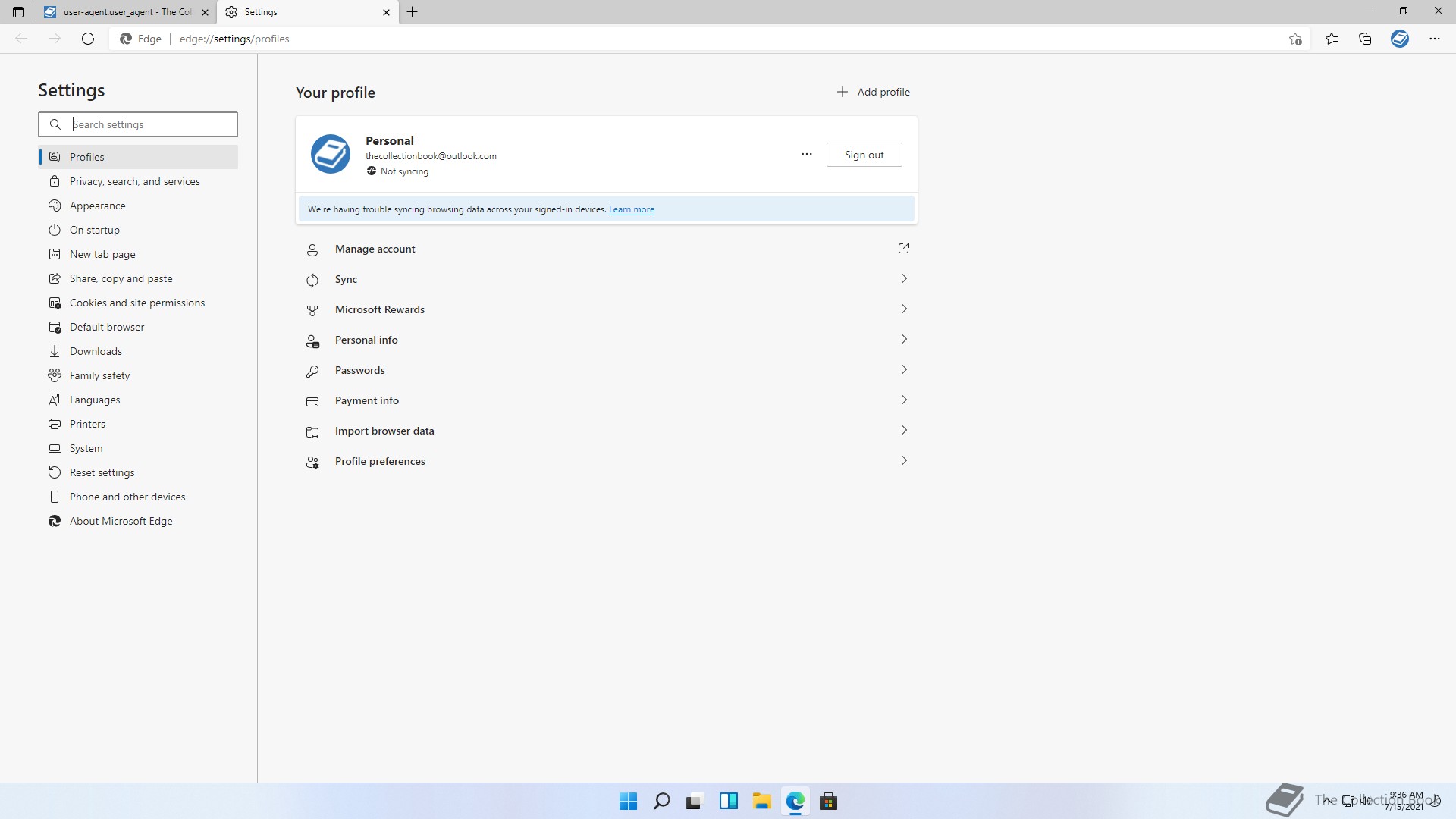Focus the Search settings field
This screenshot has height=819, width=1456.
click(x=138, y=124)
